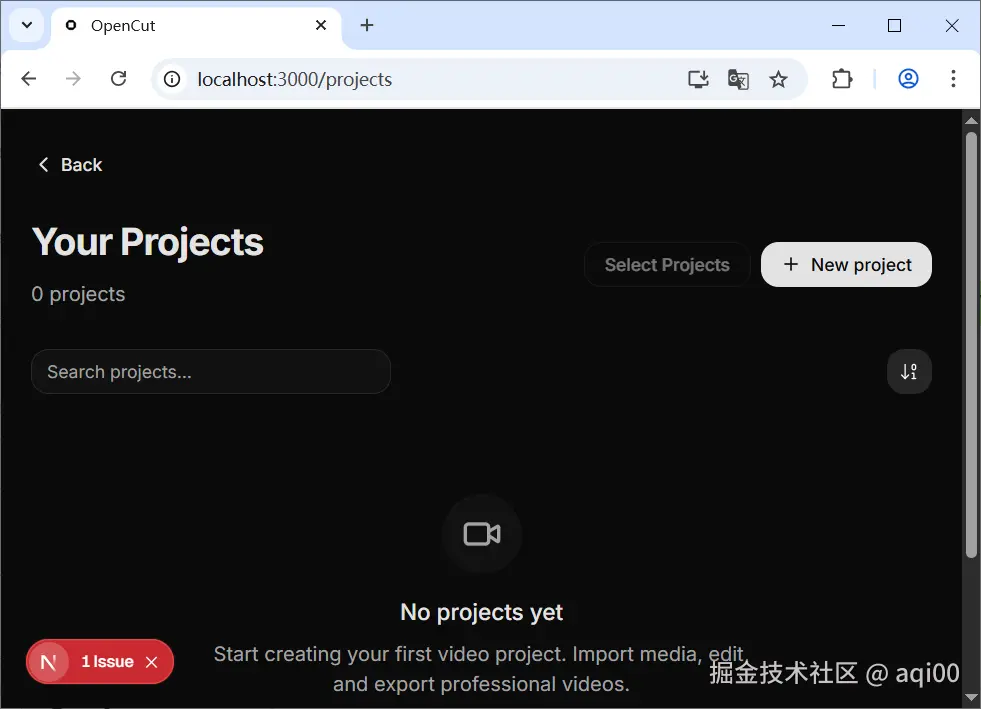Reload the projects page
Image resolution: width=981 pixels, height=709 pixels.
point(118,78)
